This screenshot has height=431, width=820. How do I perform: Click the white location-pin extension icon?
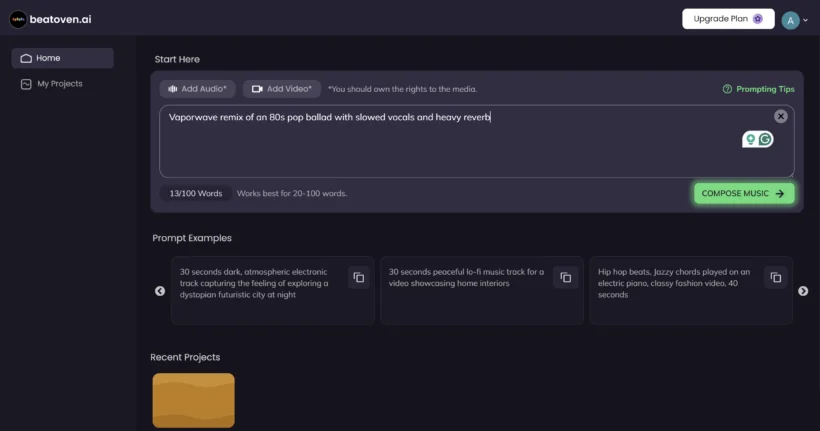(x=750, y=139)
